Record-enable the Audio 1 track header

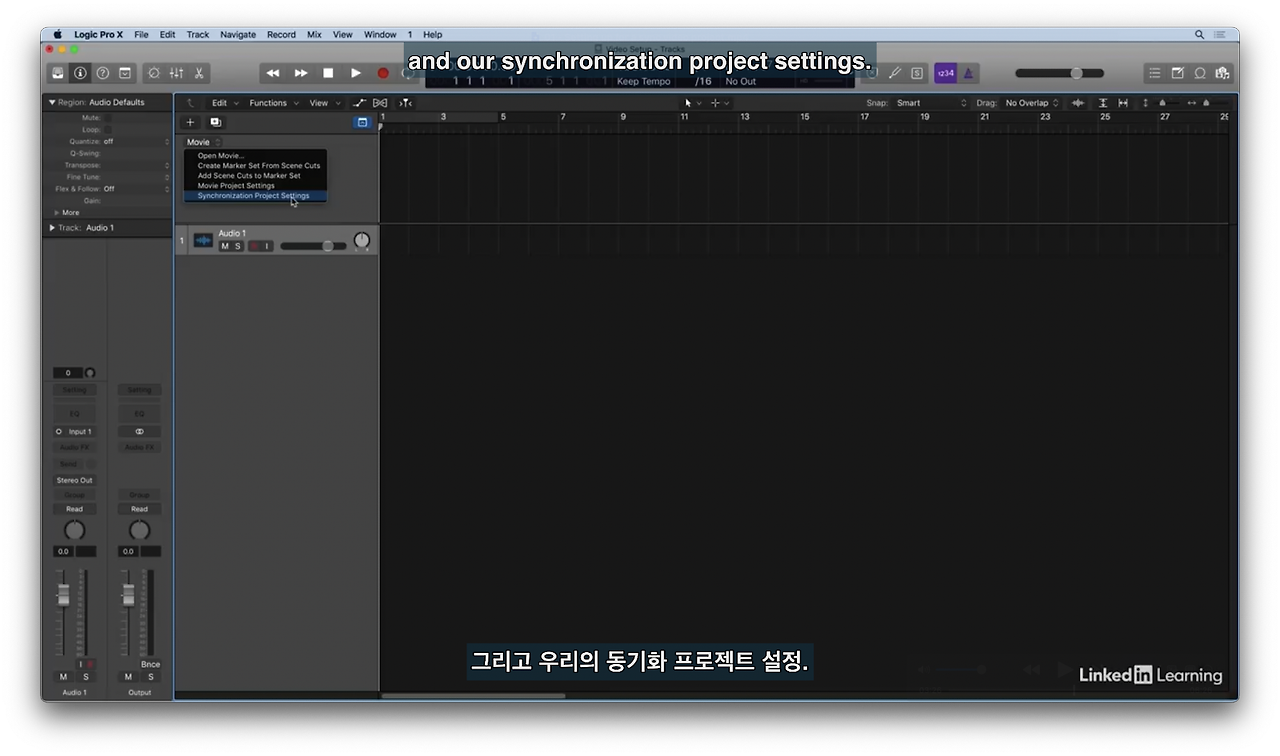click(253, 246)
